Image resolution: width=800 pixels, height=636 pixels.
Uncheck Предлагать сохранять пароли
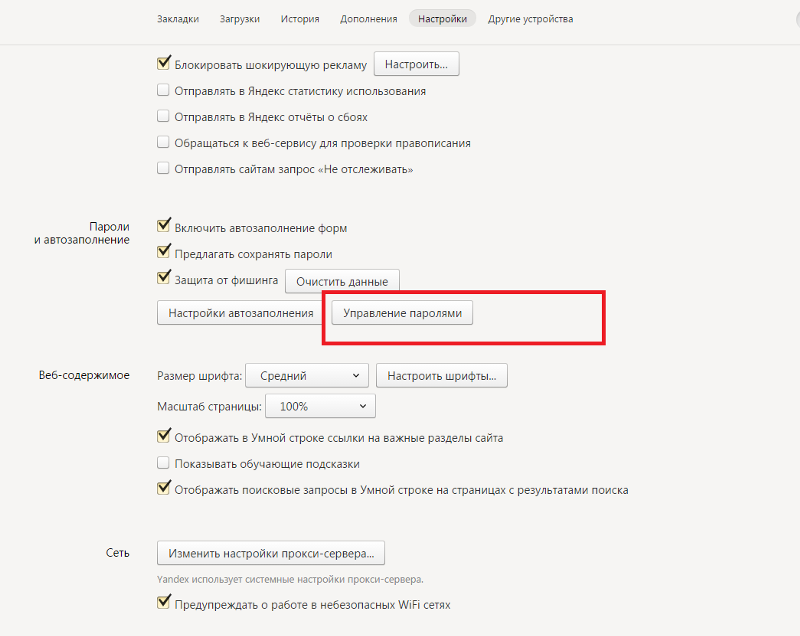(164, 254)
